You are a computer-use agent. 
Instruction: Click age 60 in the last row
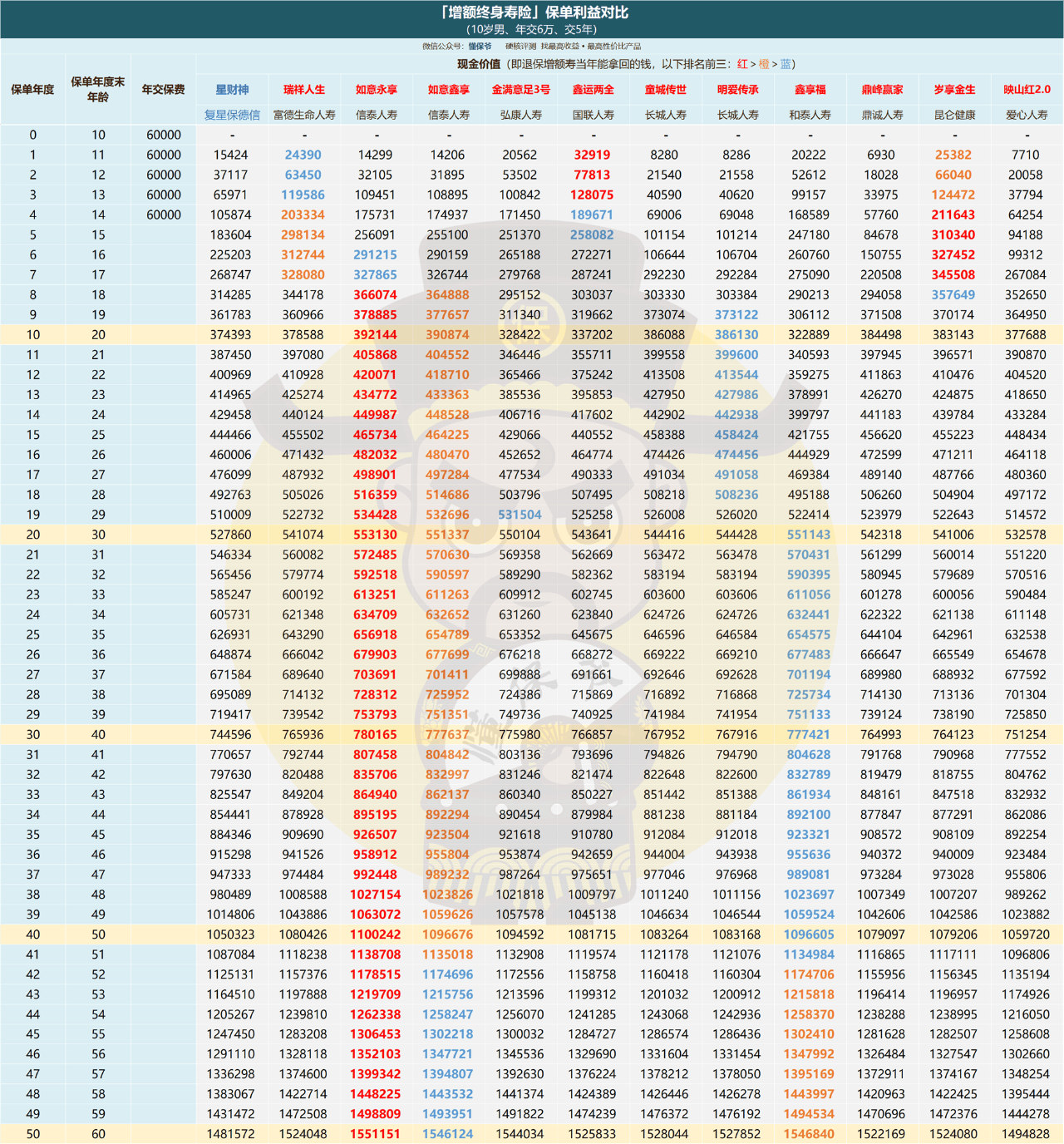[x=98, y=1134]
